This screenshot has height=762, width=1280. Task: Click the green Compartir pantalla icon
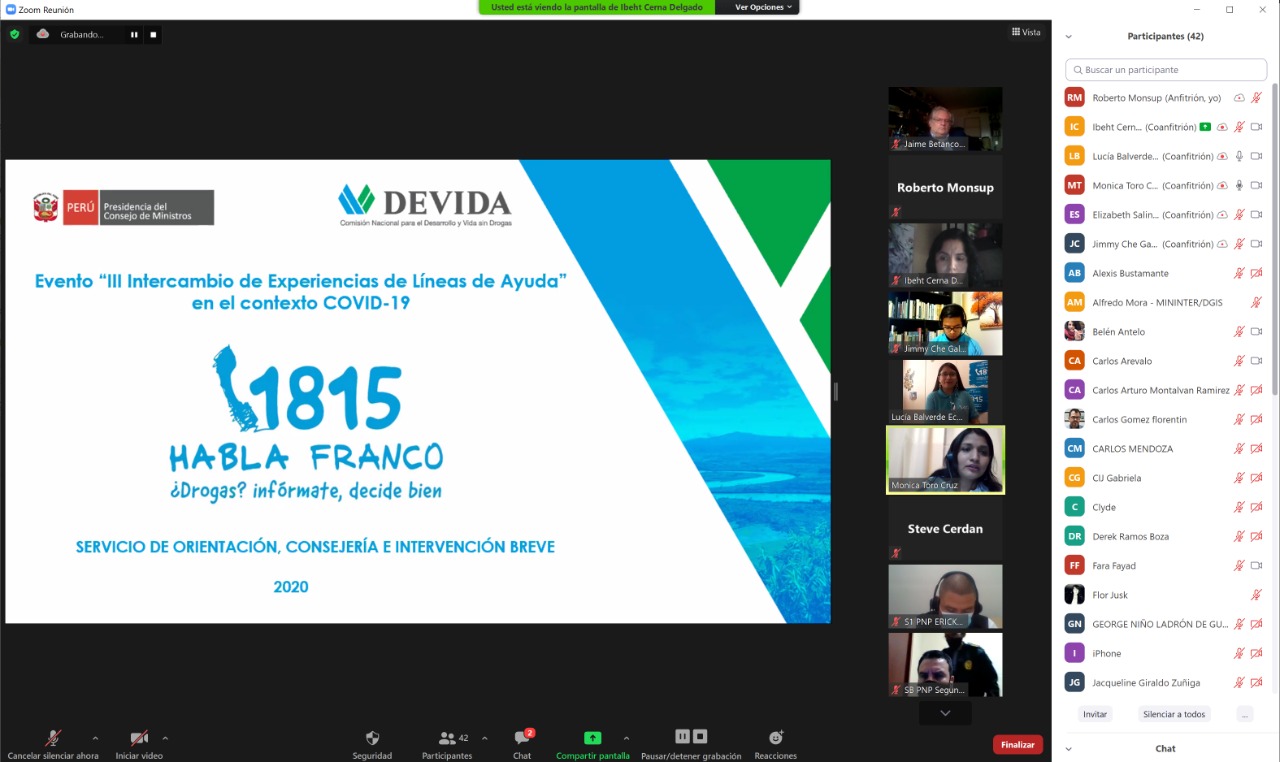click(x=592, y=738)
